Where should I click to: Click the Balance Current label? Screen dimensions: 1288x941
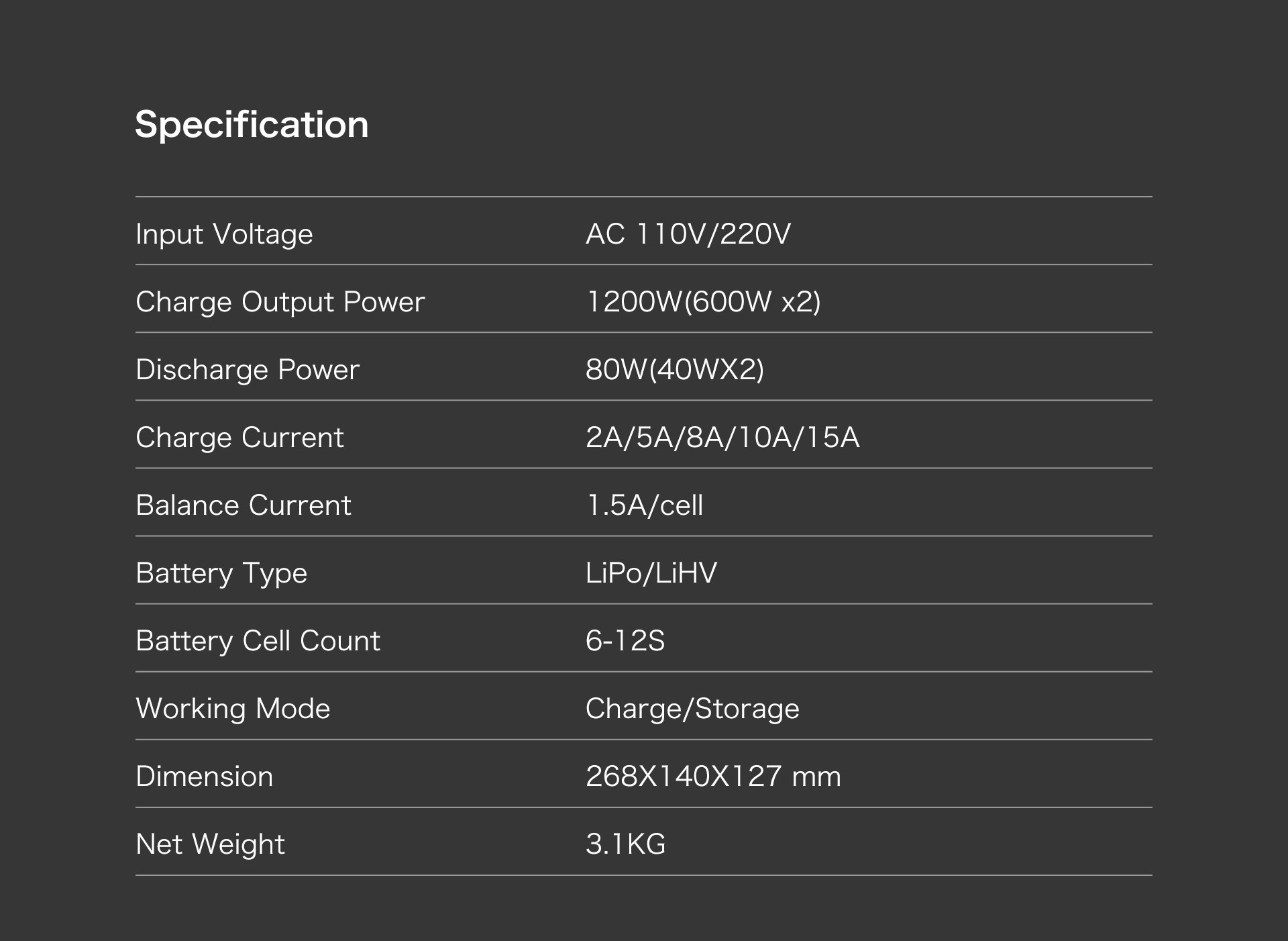click(x=243, y=505)
